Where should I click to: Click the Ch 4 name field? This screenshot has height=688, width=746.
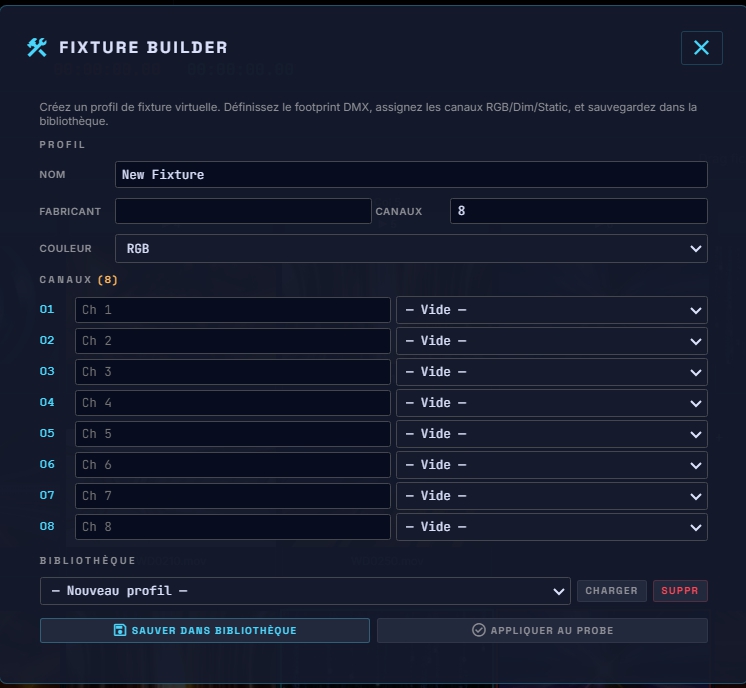point(233,403)
